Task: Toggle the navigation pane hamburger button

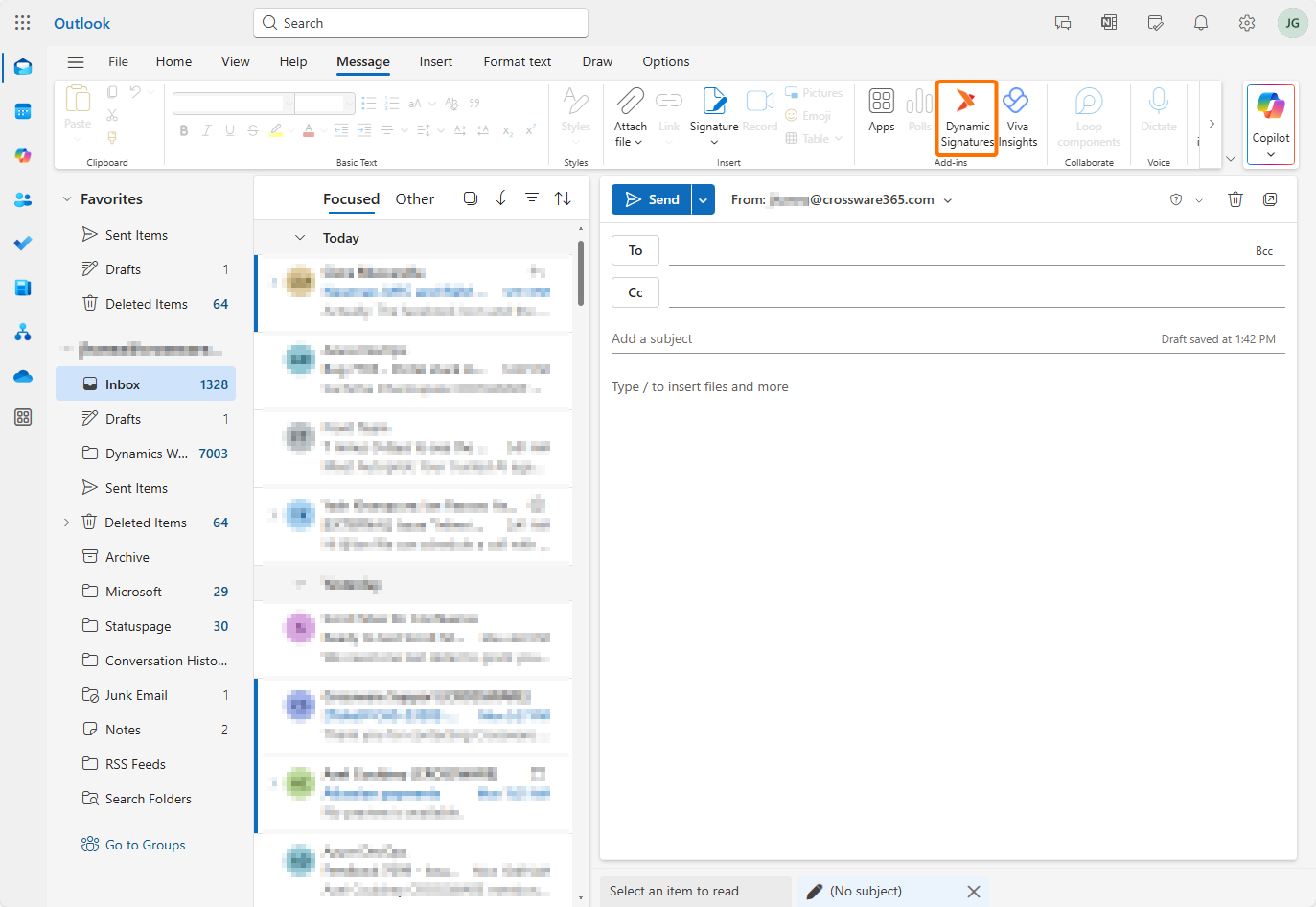Action: (x=76, y=62)
